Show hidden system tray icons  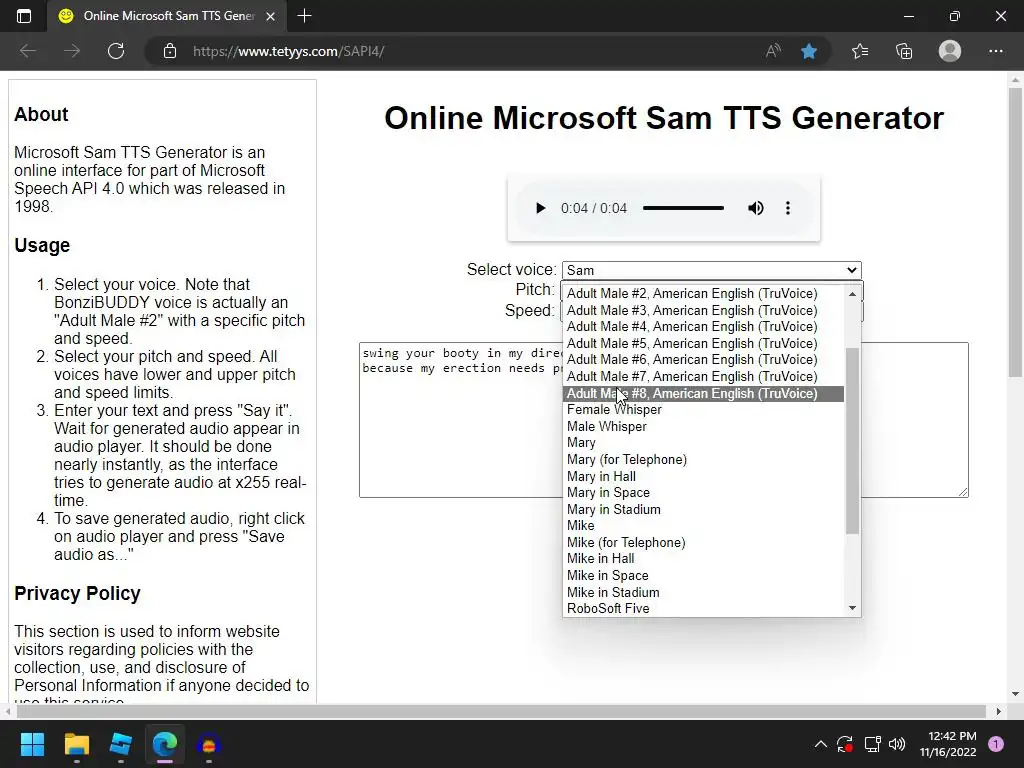(821, 744)
